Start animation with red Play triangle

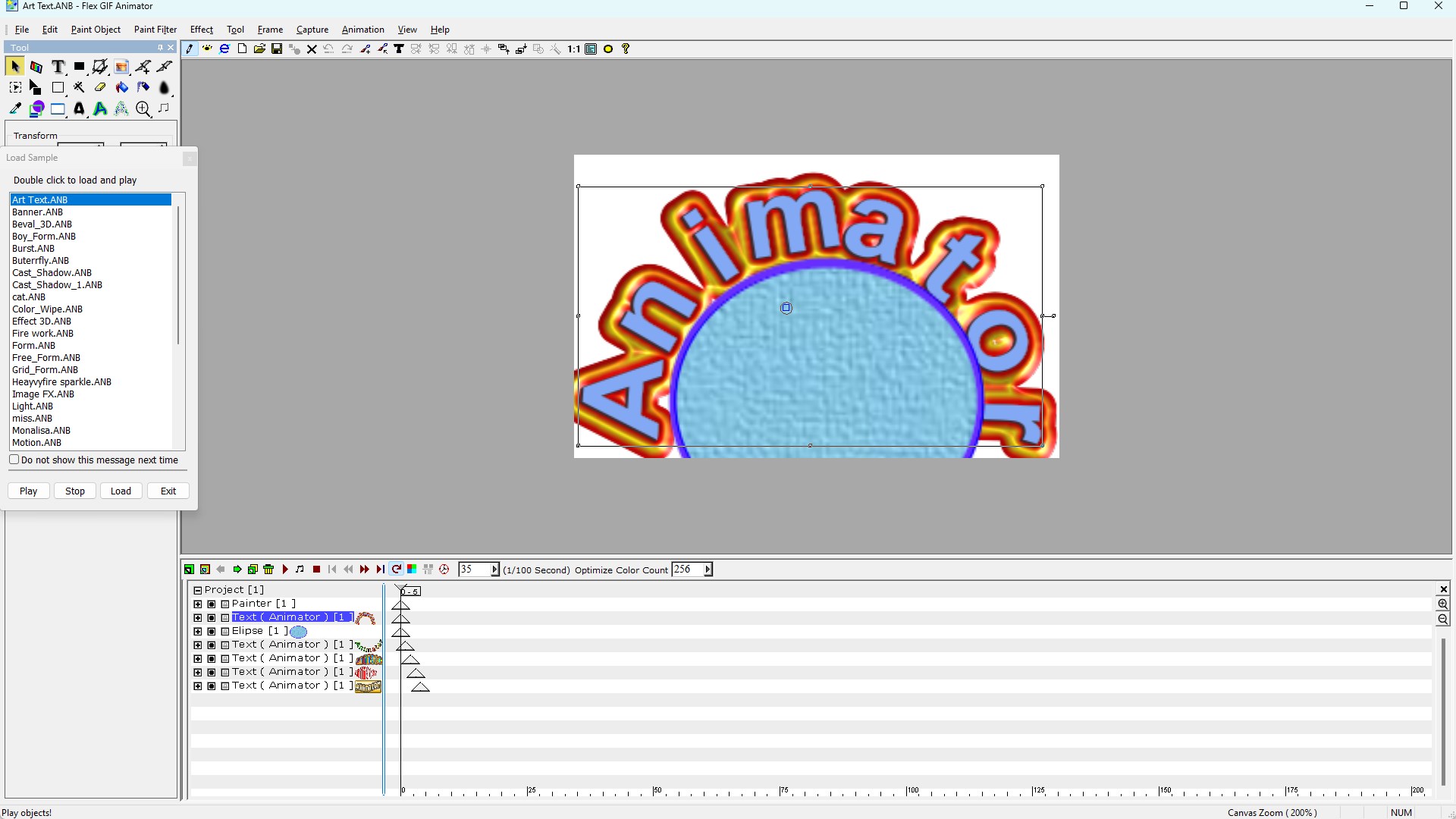(x=285, y=570)
